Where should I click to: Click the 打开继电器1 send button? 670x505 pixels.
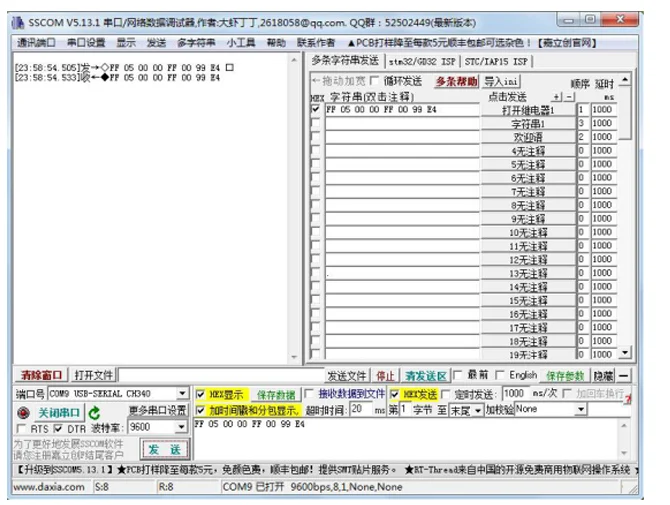[528, 110]
